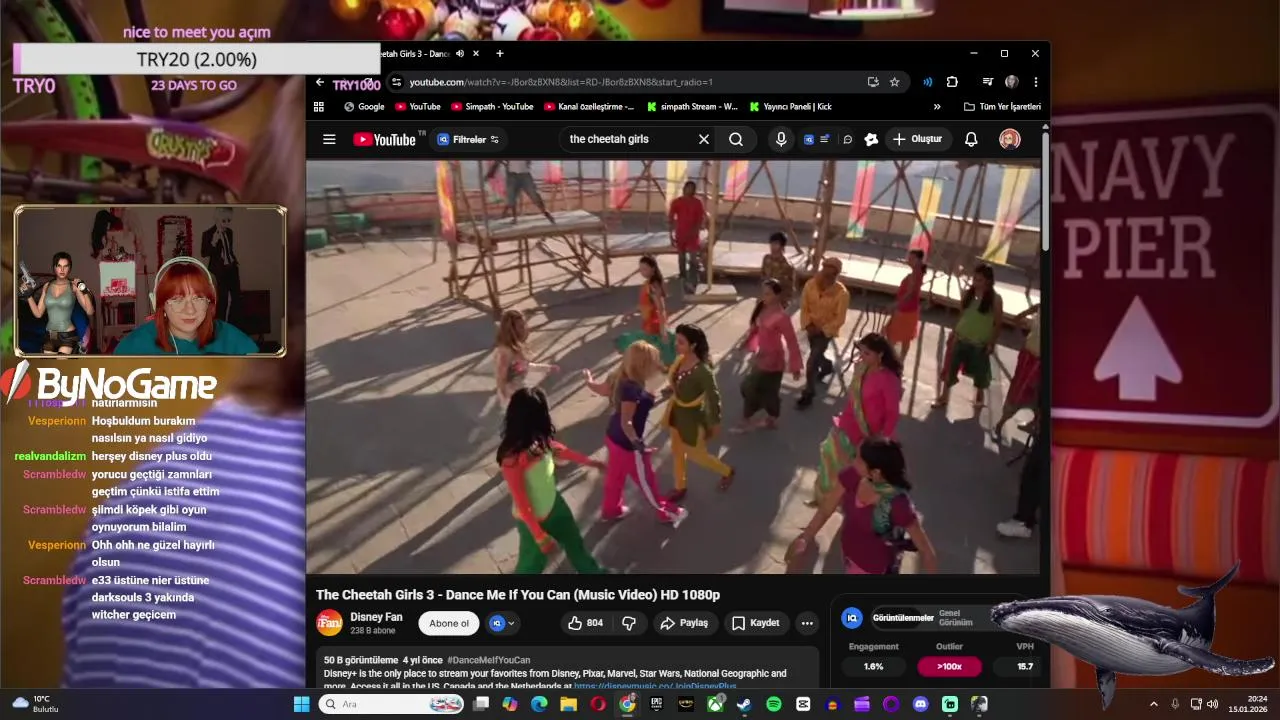Click the YouTube search magnifier button
The height and width of the screenshot is (720, 1280).
click(736, 139)
